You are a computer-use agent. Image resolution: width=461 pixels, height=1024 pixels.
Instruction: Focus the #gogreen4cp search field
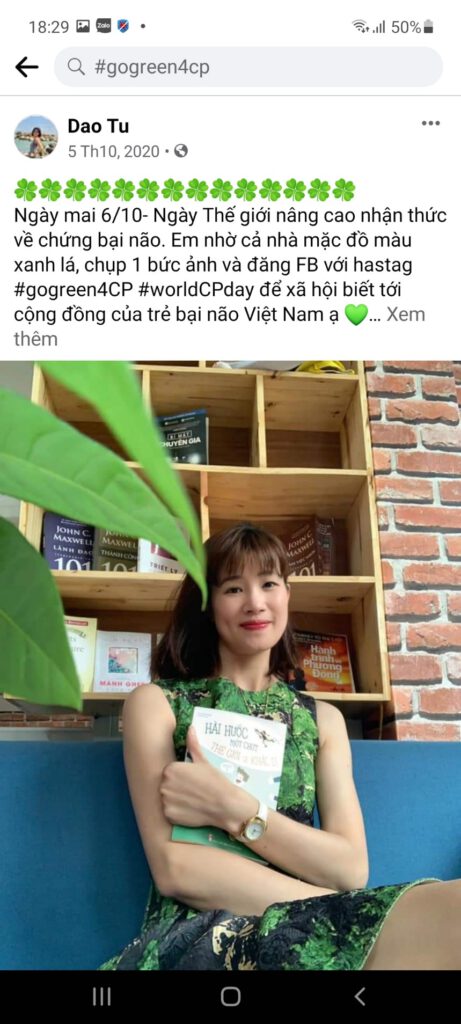pos(248,67)
